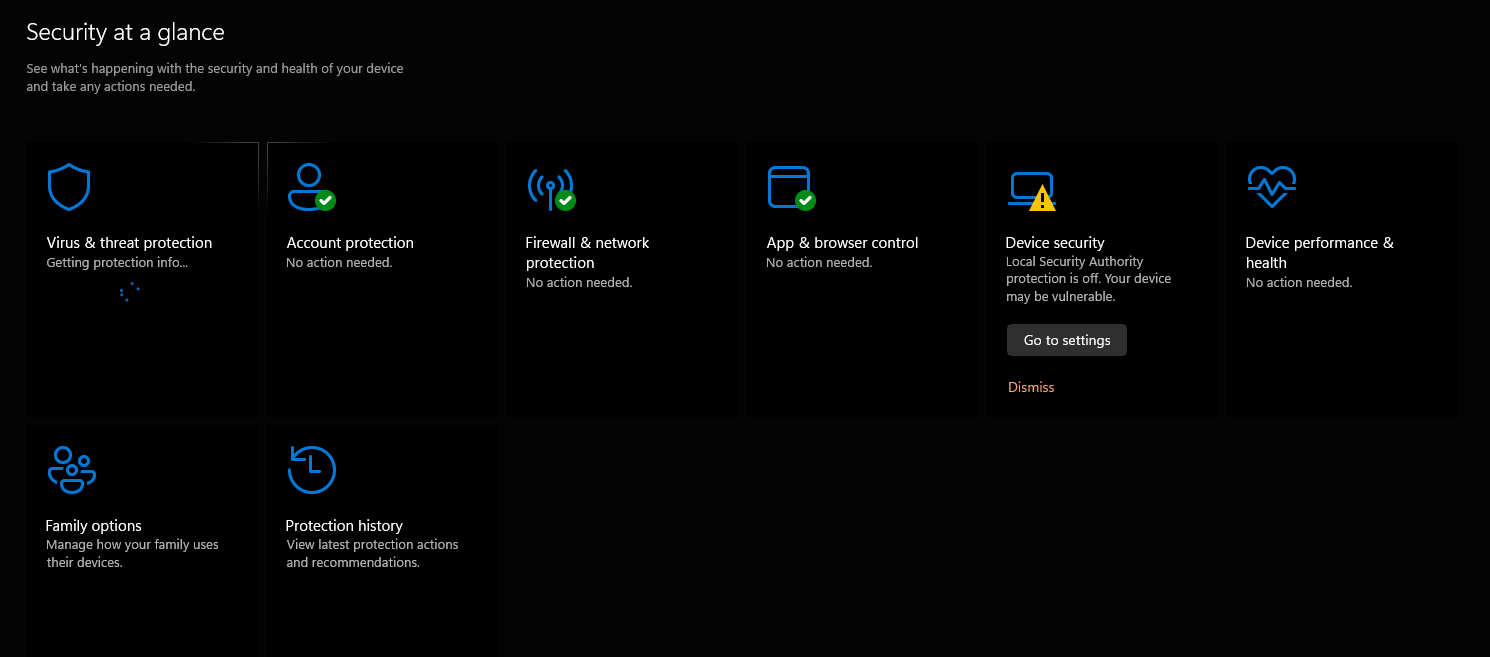The width and height of the screenshot is (1490, 657).
Task: Click 'No action needed.' under Firewall & network protection
Action: tap(579, 283)
